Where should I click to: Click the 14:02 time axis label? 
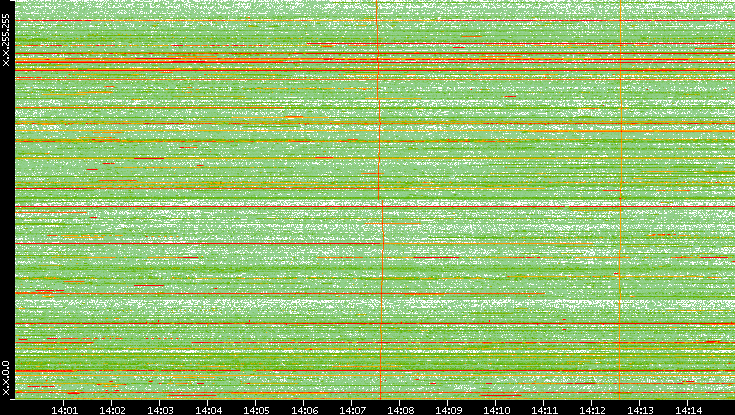[x=112, y=410]
